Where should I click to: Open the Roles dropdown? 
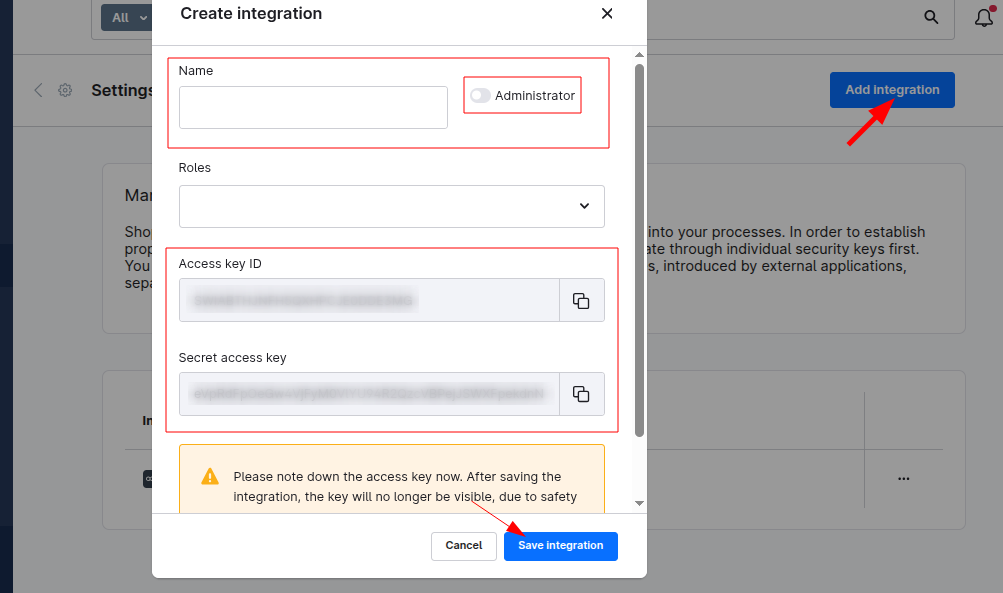391,206
